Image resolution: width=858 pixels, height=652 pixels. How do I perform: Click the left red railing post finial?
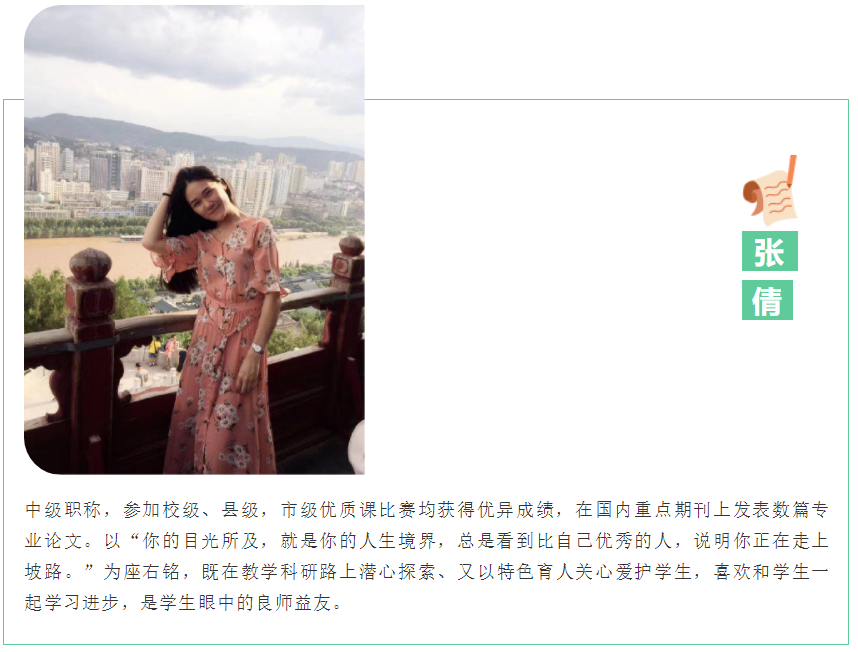click(x=90, y=265)
